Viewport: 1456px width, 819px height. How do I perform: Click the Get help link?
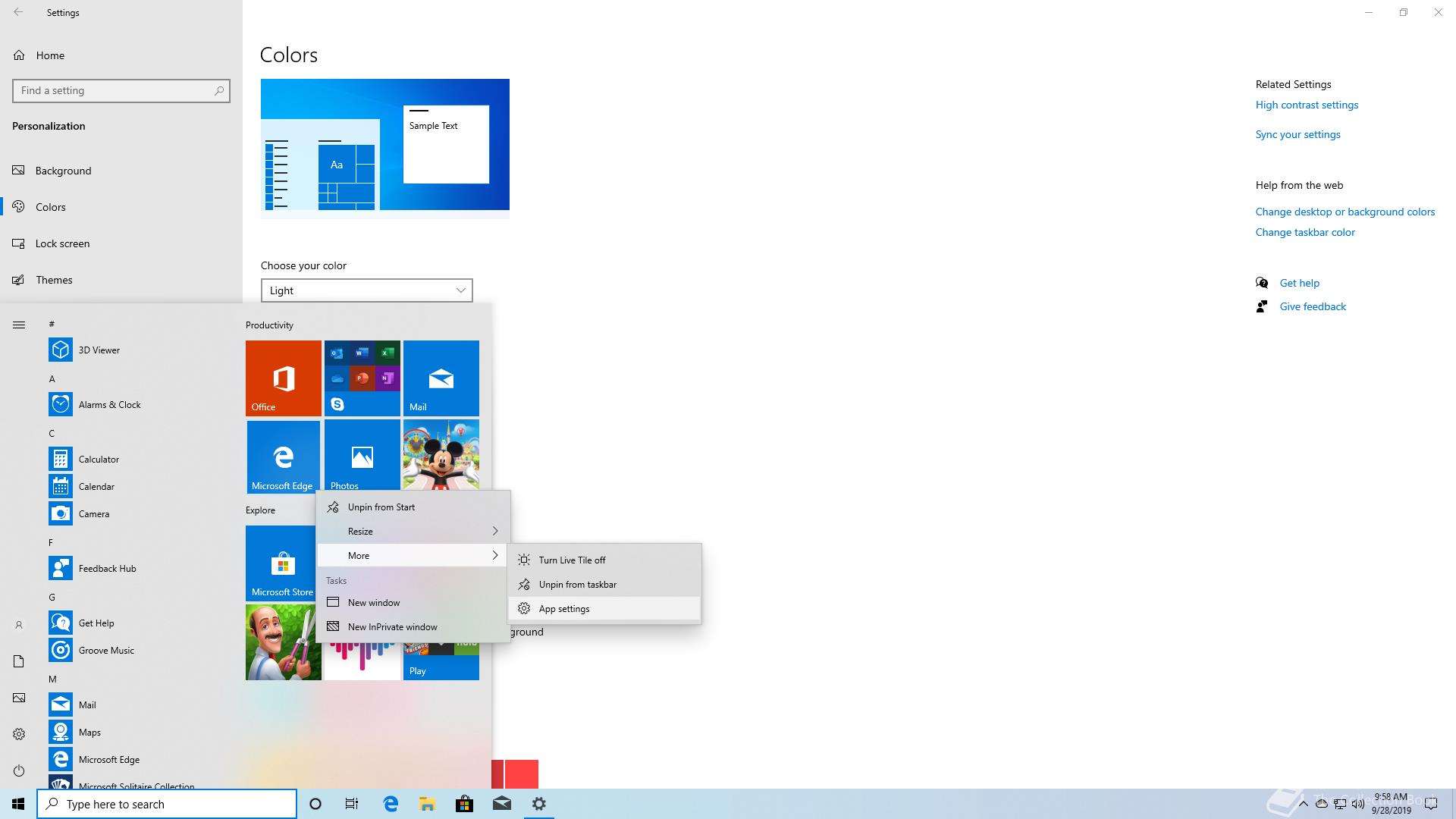pyautogui.click(x=1299, y=283)
